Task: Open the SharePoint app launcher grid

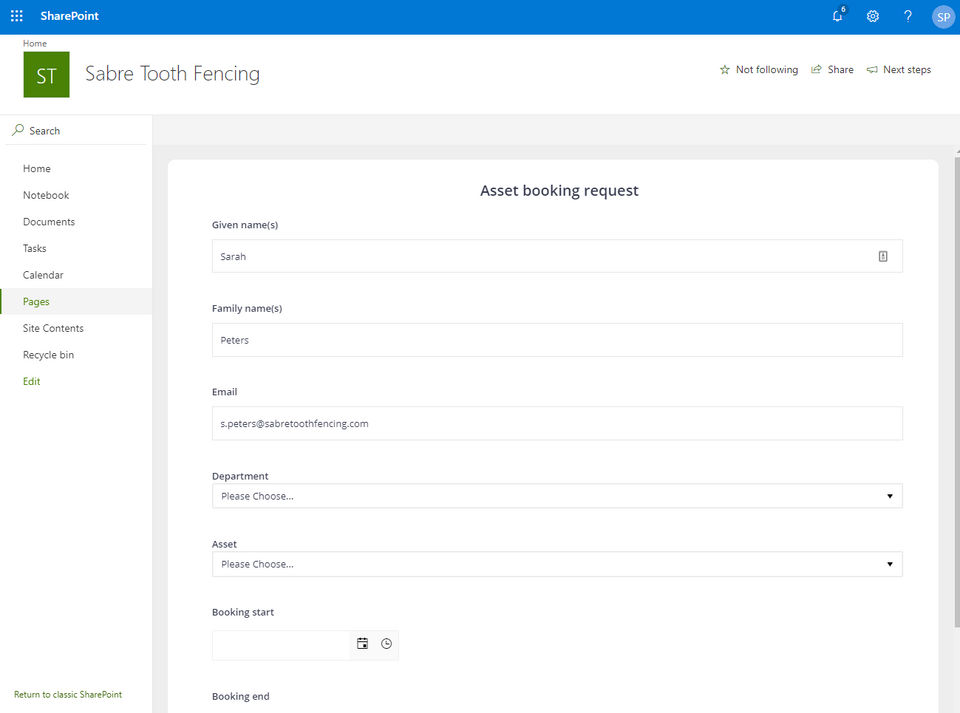Action: tap(17, 16)
